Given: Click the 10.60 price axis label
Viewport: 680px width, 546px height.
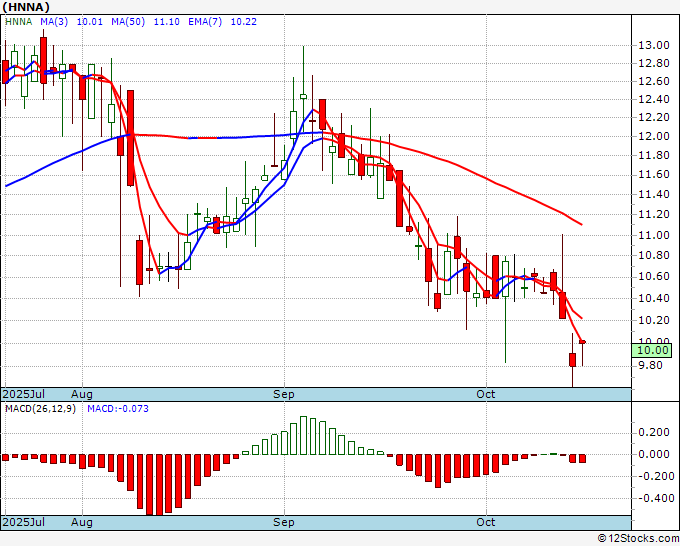Looking at the screenshot, I should click(x=654, y=277).
